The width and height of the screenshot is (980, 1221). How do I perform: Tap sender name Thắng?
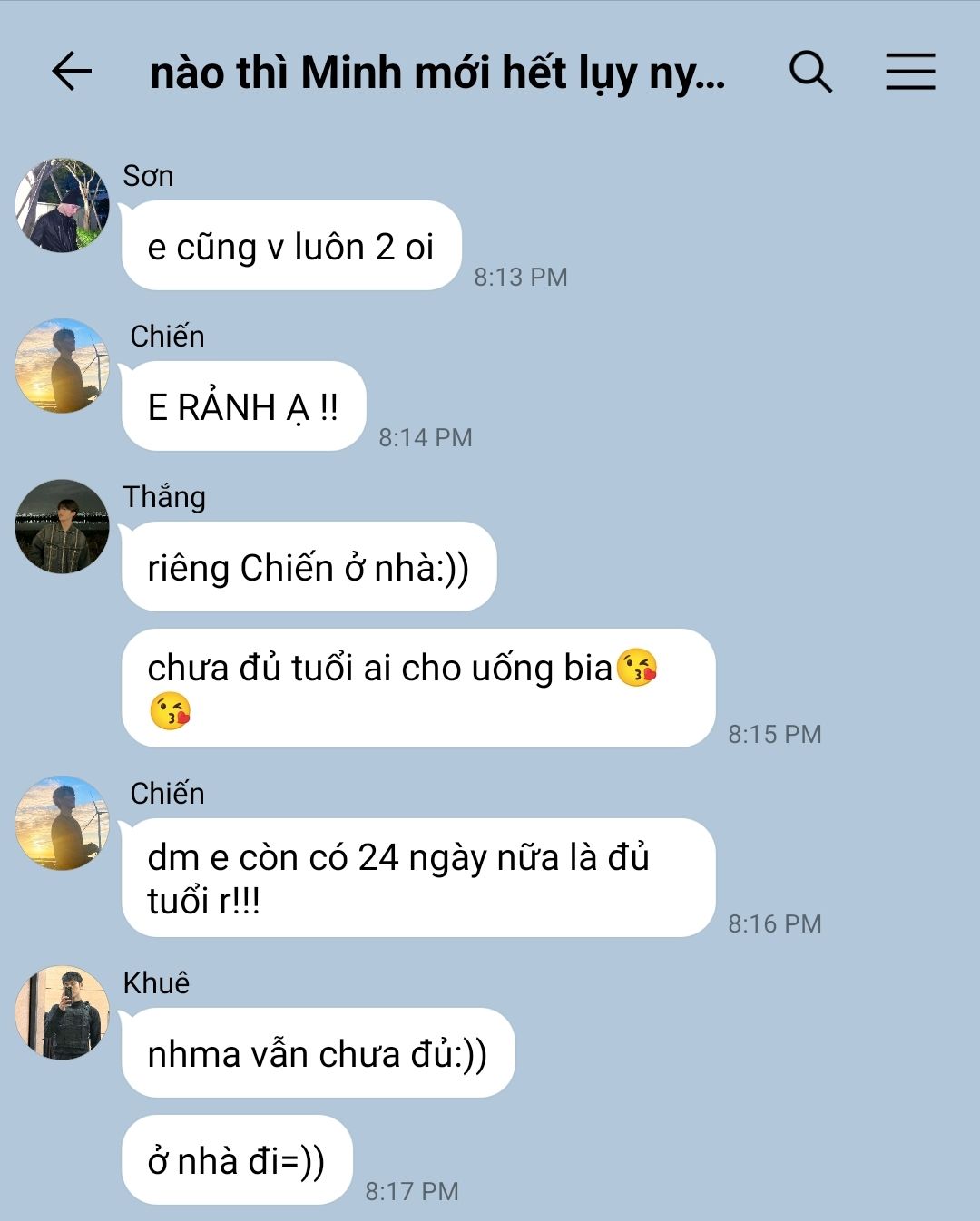click(164, 496)
